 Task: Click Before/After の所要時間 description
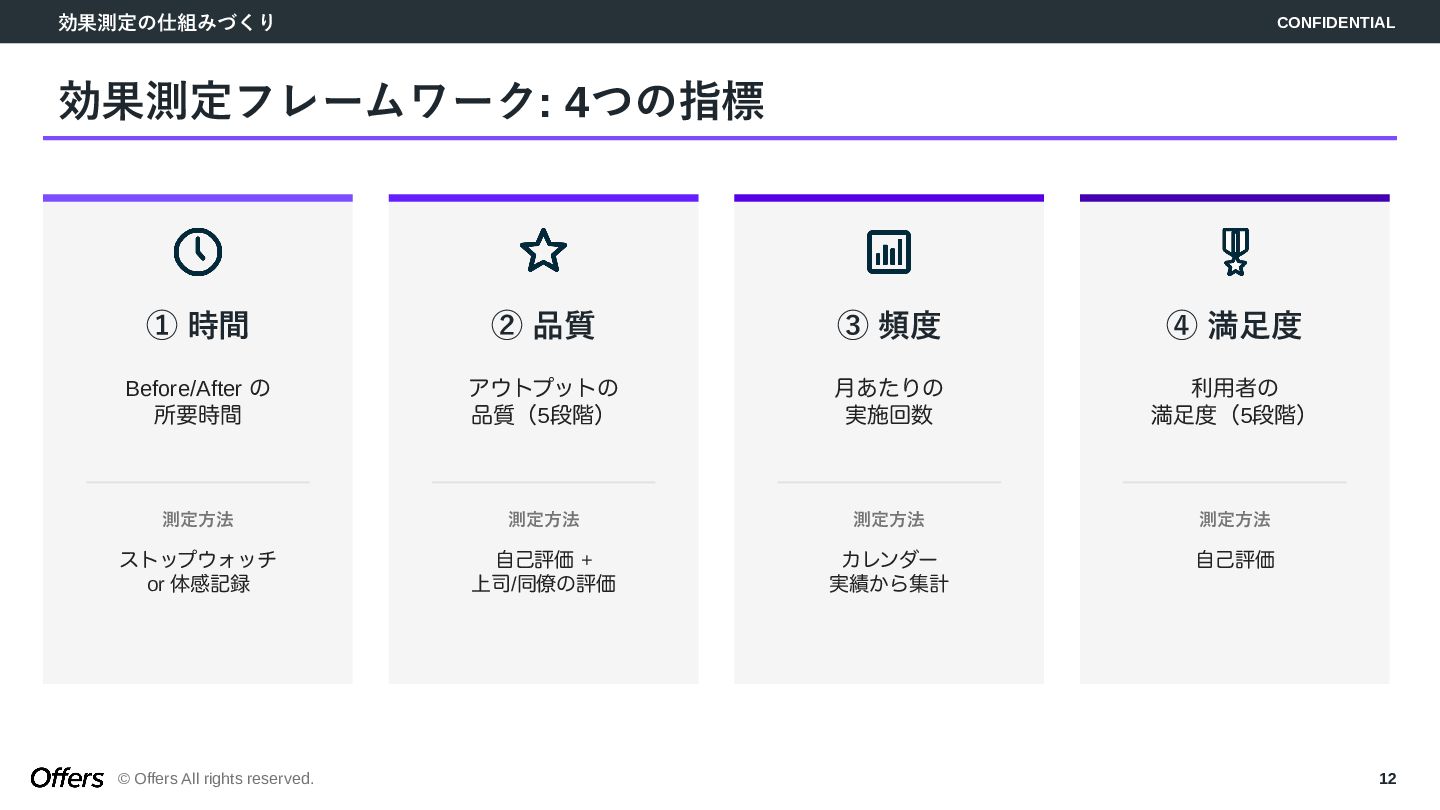click(x=198, y=401)
